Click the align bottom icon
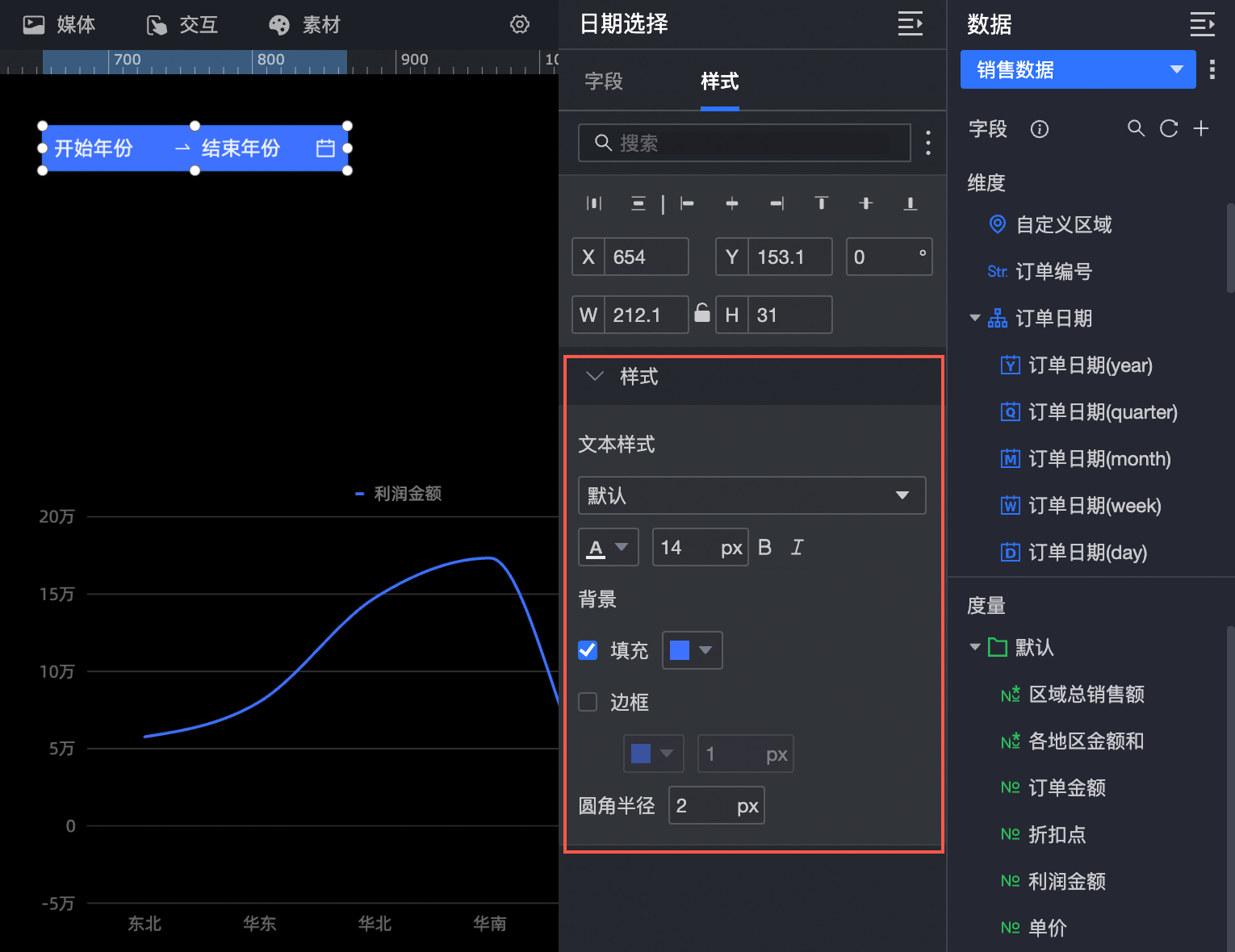 point(911,203)
